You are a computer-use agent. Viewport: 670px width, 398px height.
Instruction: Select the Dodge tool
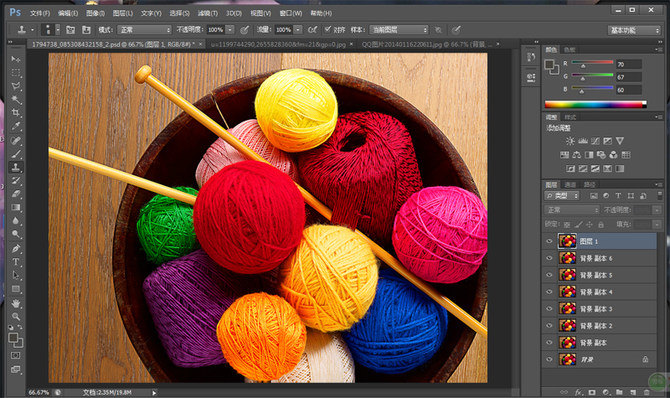click(16, 234)
